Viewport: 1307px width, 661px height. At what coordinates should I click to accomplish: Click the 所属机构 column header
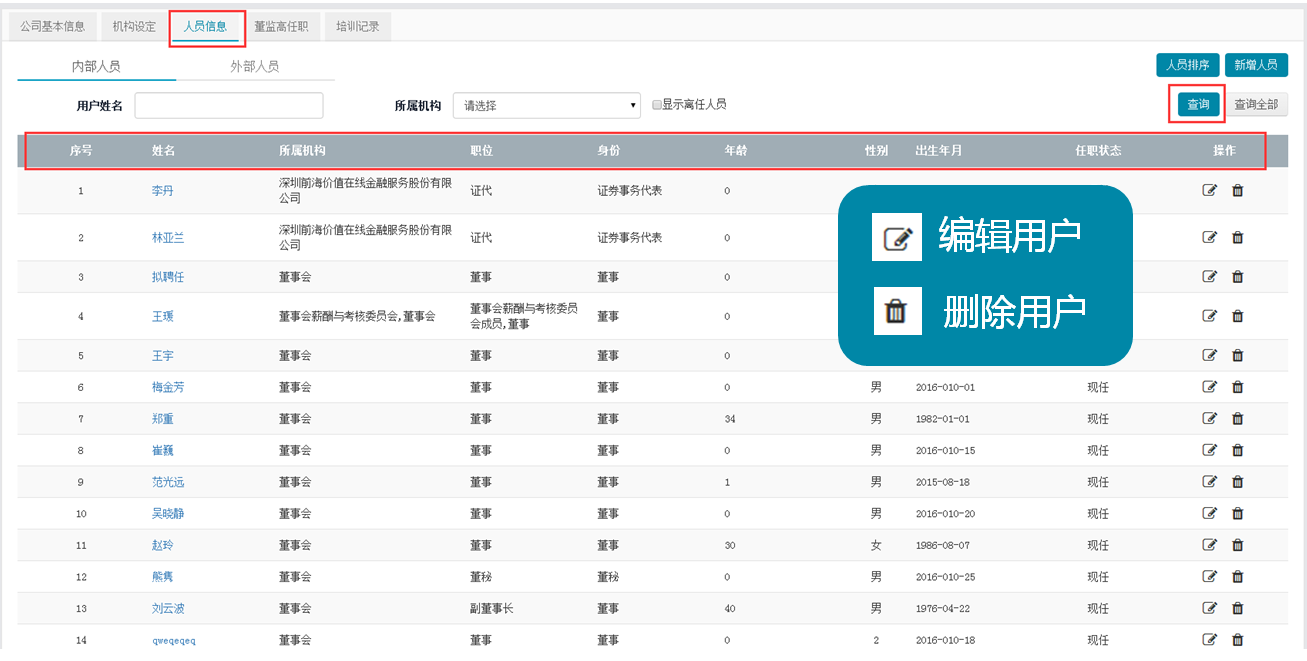[302, 151]
